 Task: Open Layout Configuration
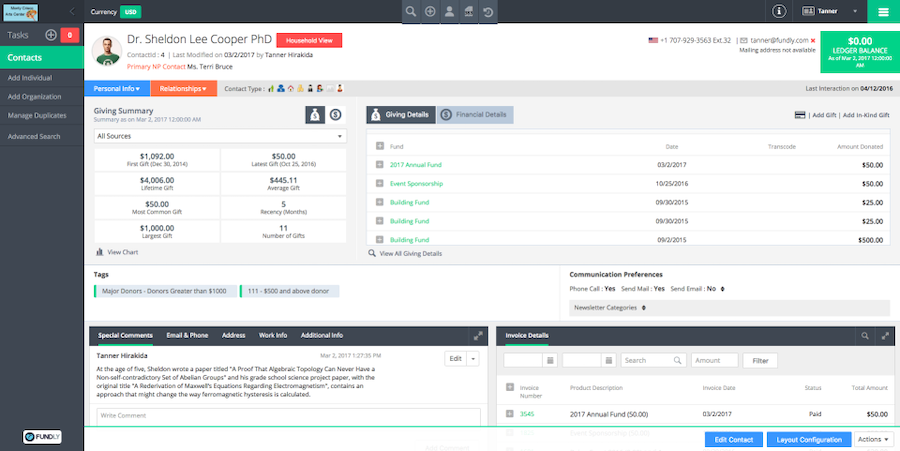pos(809,440)
